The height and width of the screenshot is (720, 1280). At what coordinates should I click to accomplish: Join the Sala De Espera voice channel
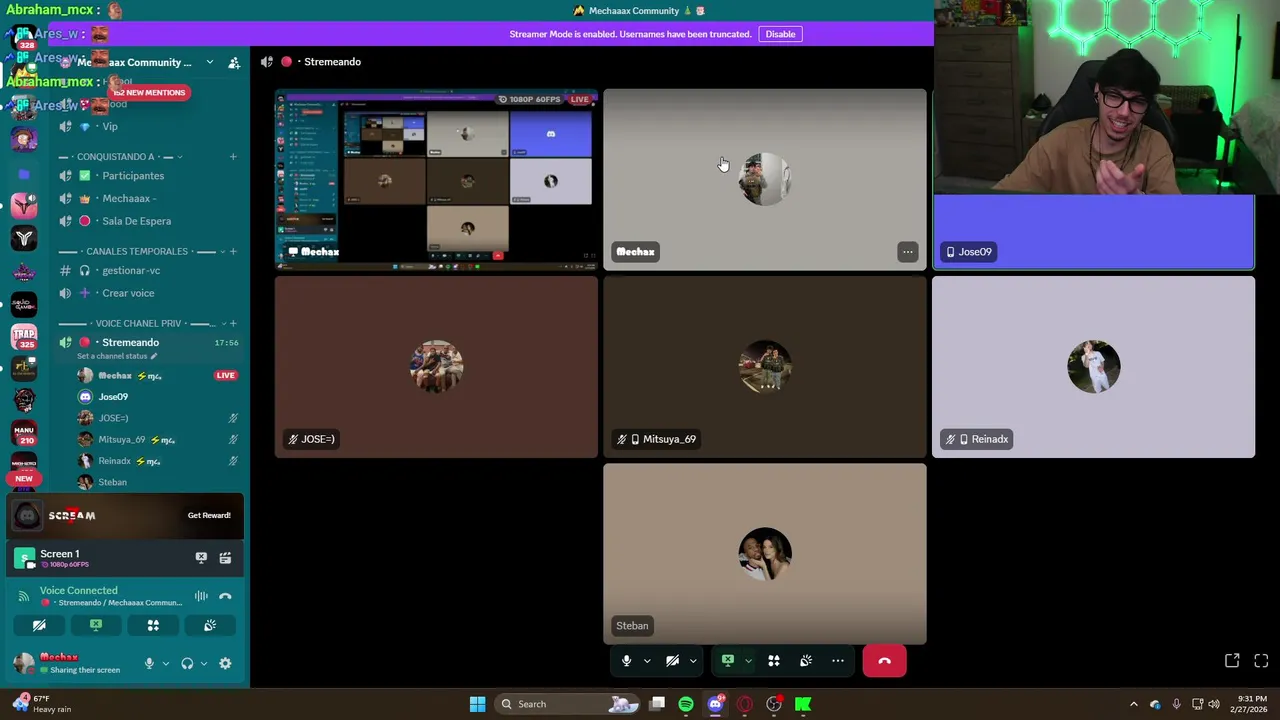point(150,221)
